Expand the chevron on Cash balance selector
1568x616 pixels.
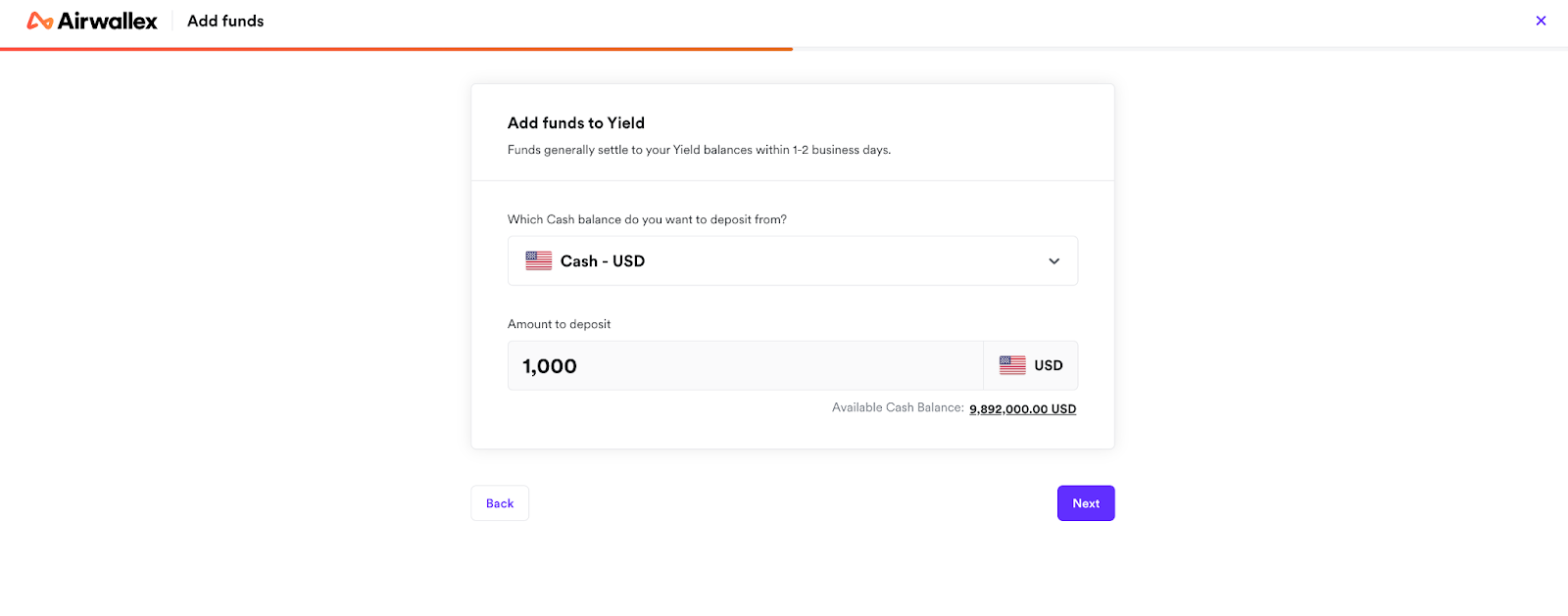click(1053, 261)
